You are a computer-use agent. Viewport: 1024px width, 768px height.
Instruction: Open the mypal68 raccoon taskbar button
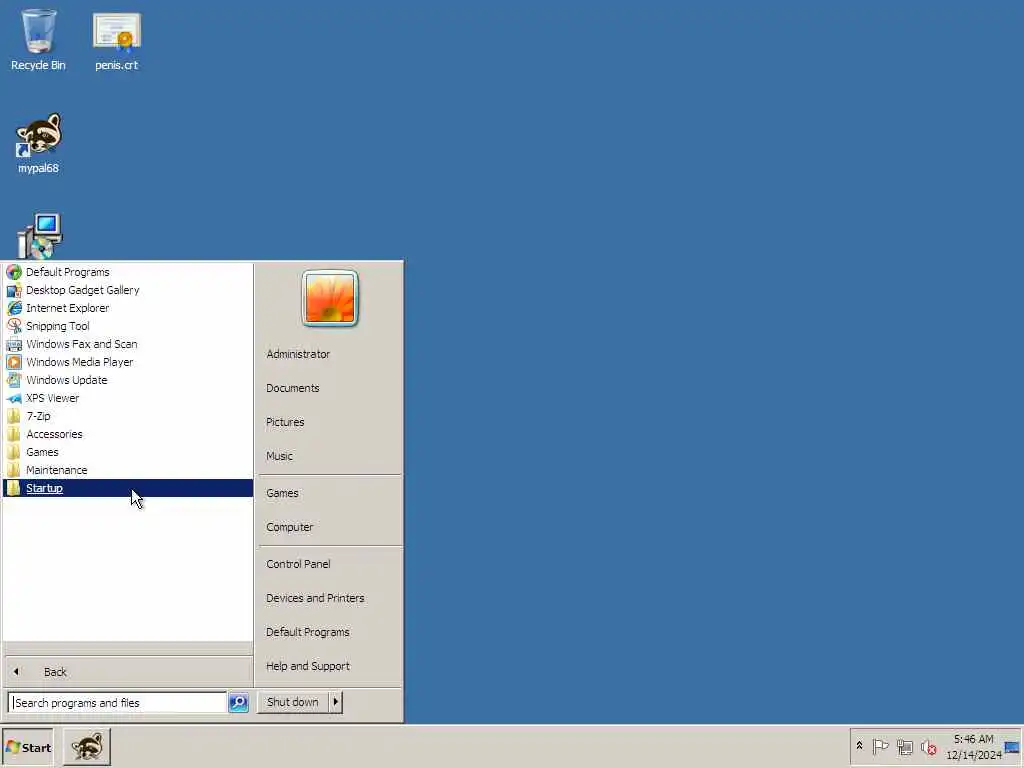(87, 746)
